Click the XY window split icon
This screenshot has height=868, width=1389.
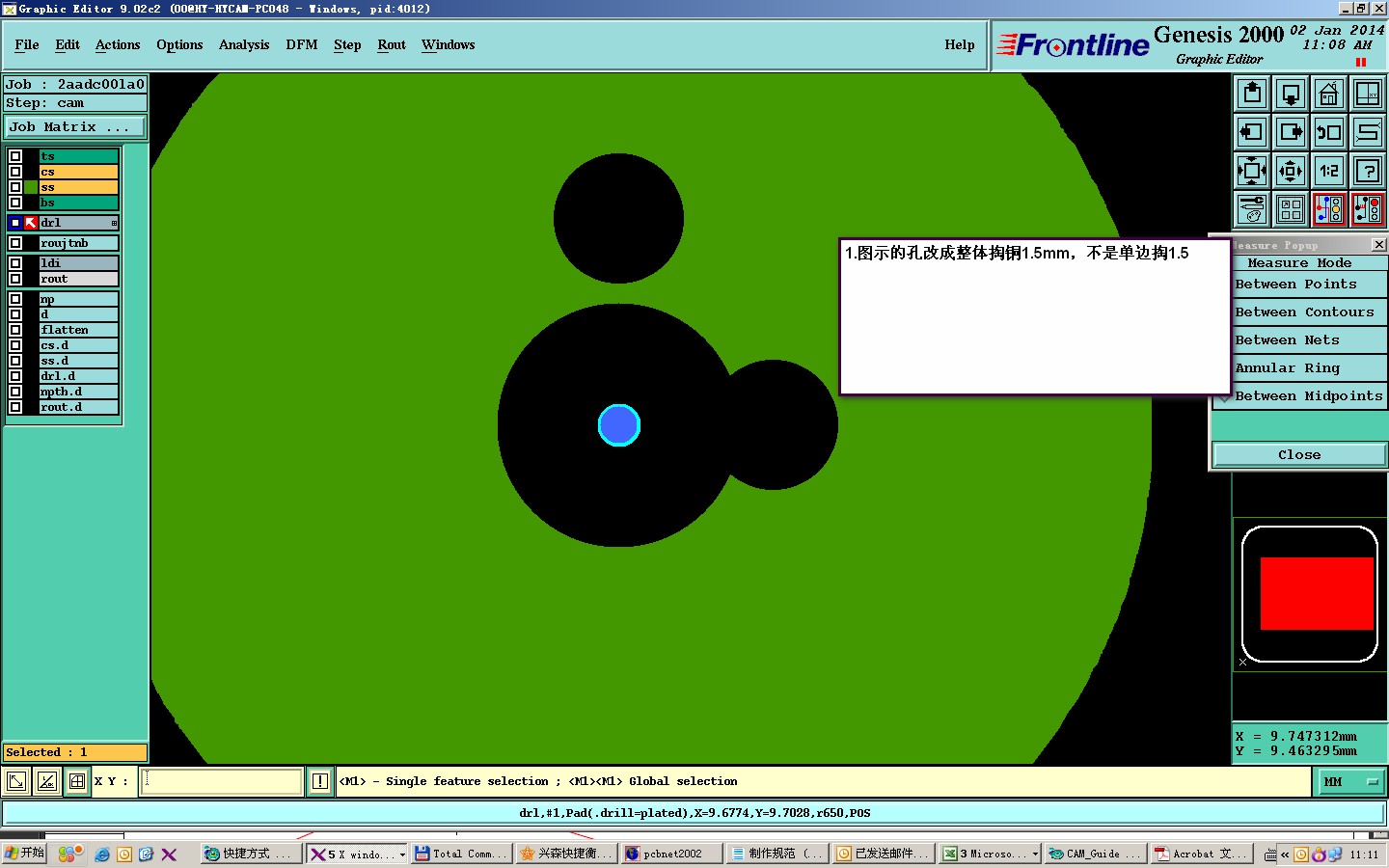pos(1368,94)
